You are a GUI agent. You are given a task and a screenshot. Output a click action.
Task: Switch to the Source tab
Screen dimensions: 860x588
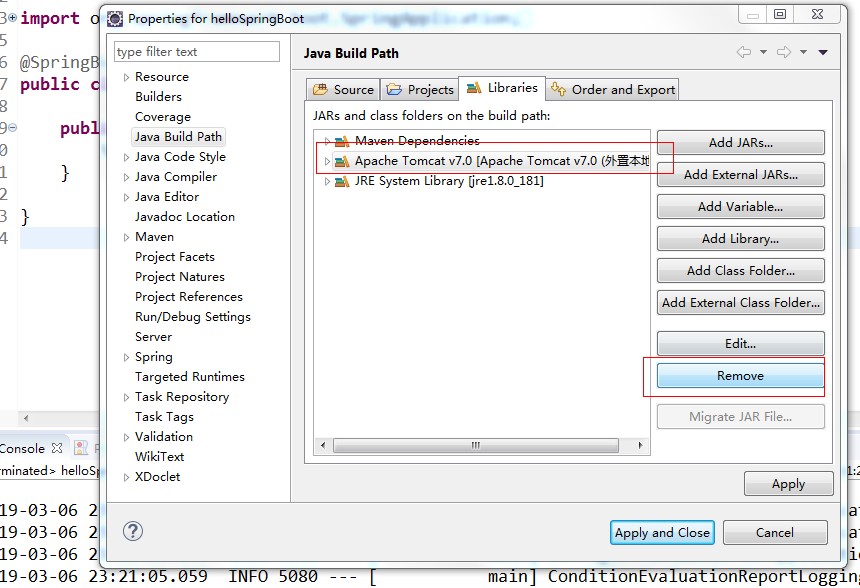pos(343,89)
